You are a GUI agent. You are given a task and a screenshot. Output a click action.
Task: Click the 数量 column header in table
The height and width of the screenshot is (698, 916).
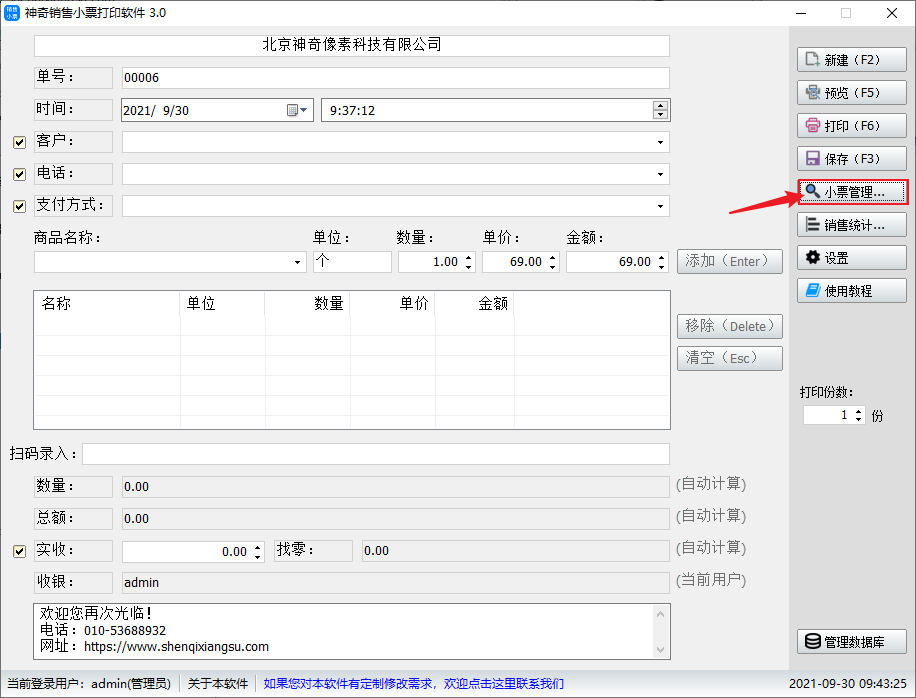(307, 304)
